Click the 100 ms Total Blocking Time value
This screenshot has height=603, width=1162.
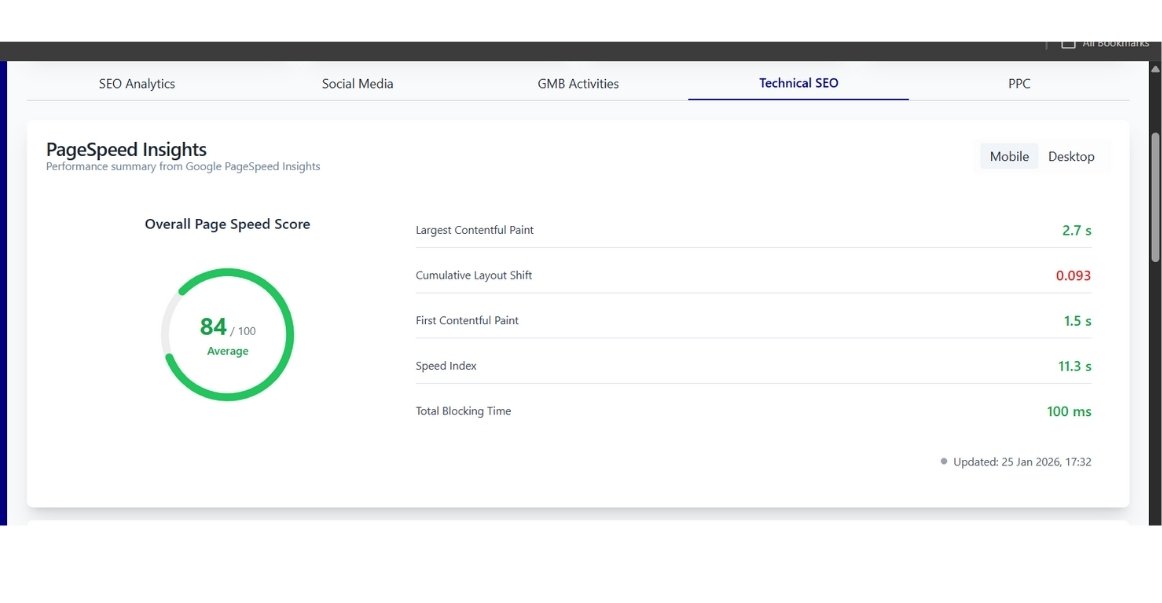tap(1069, 412)
